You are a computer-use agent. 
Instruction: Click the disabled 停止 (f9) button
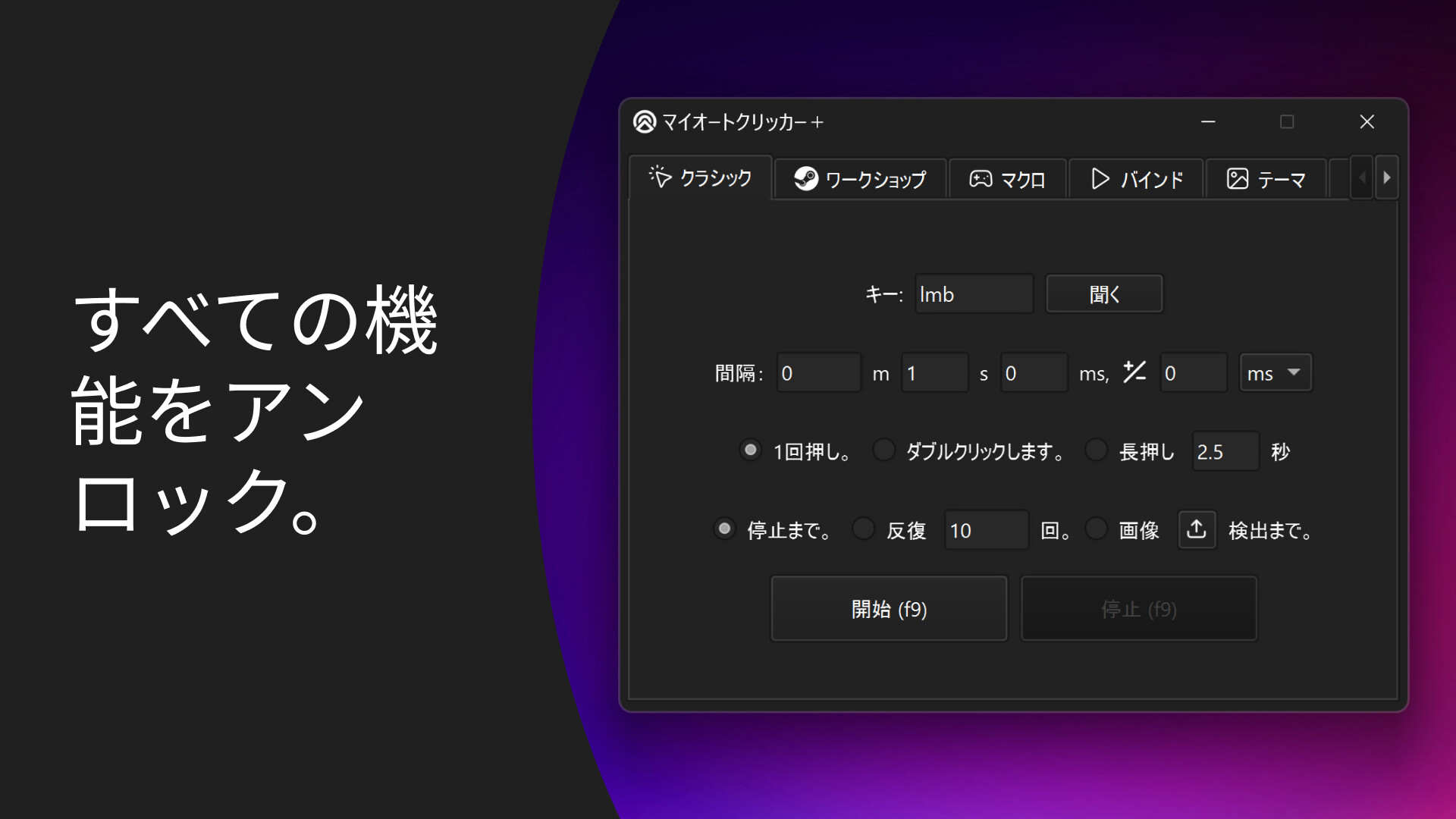click(1139, 609)
